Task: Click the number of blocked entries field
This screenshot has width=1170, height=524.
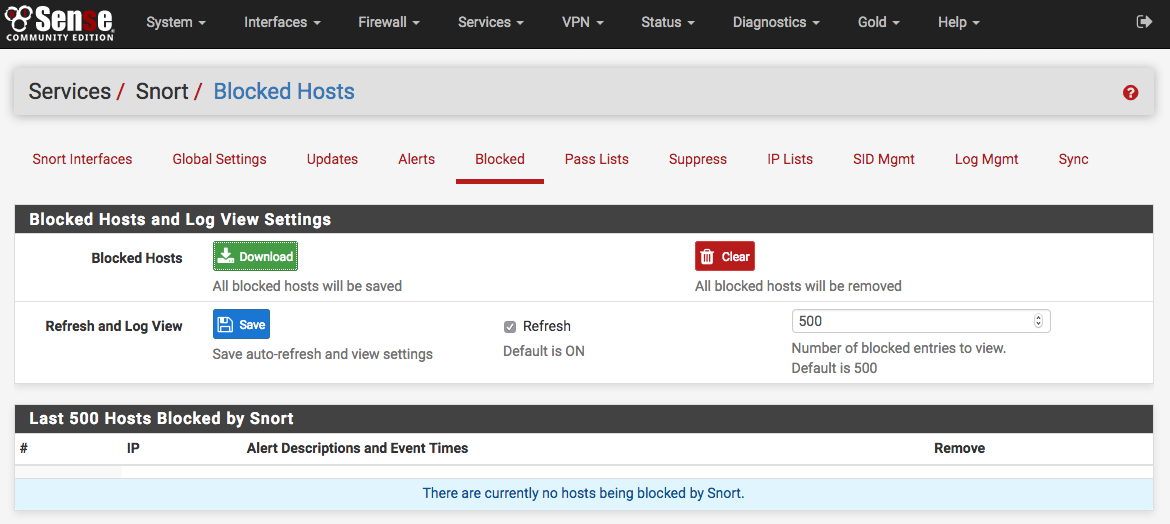Action: [x=910, y=321]
